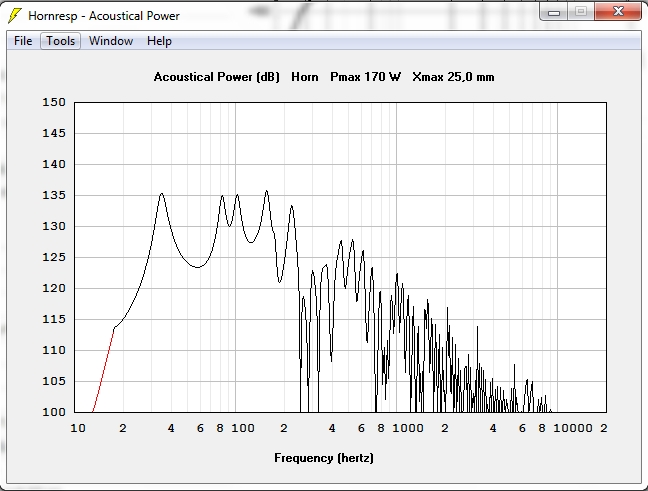Click the 'Horn' label in chart heading
Viewport: 648px width, 491px height.
305,77
